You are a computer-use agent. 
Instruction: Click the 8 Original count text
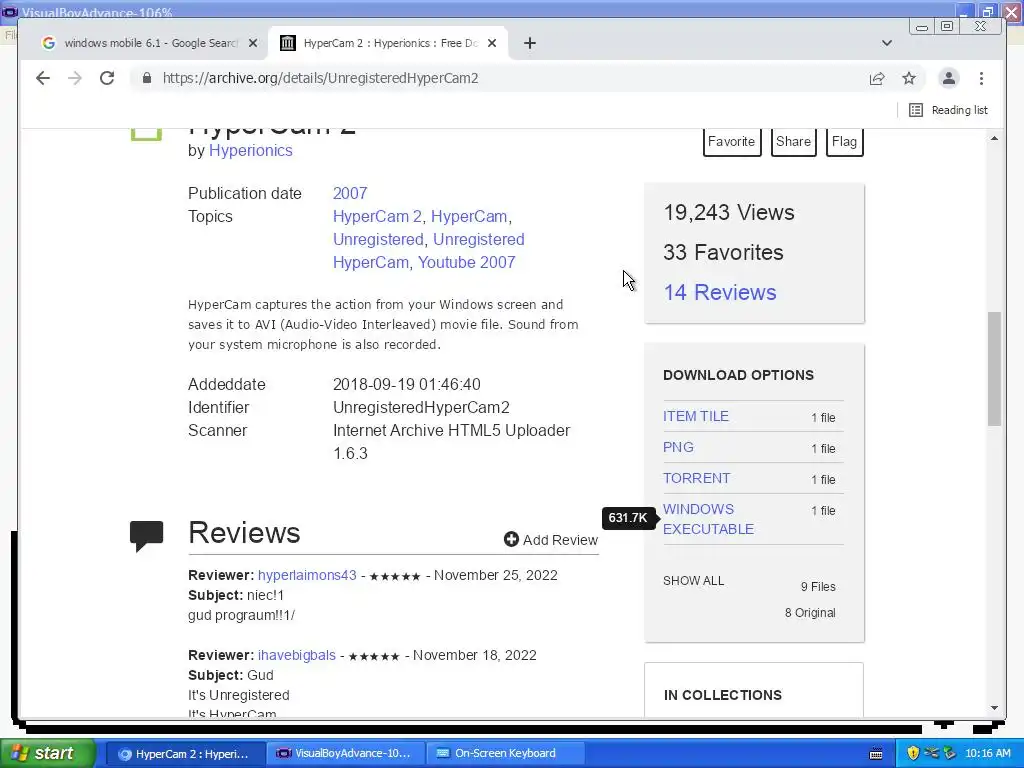(x=810, y=613)
